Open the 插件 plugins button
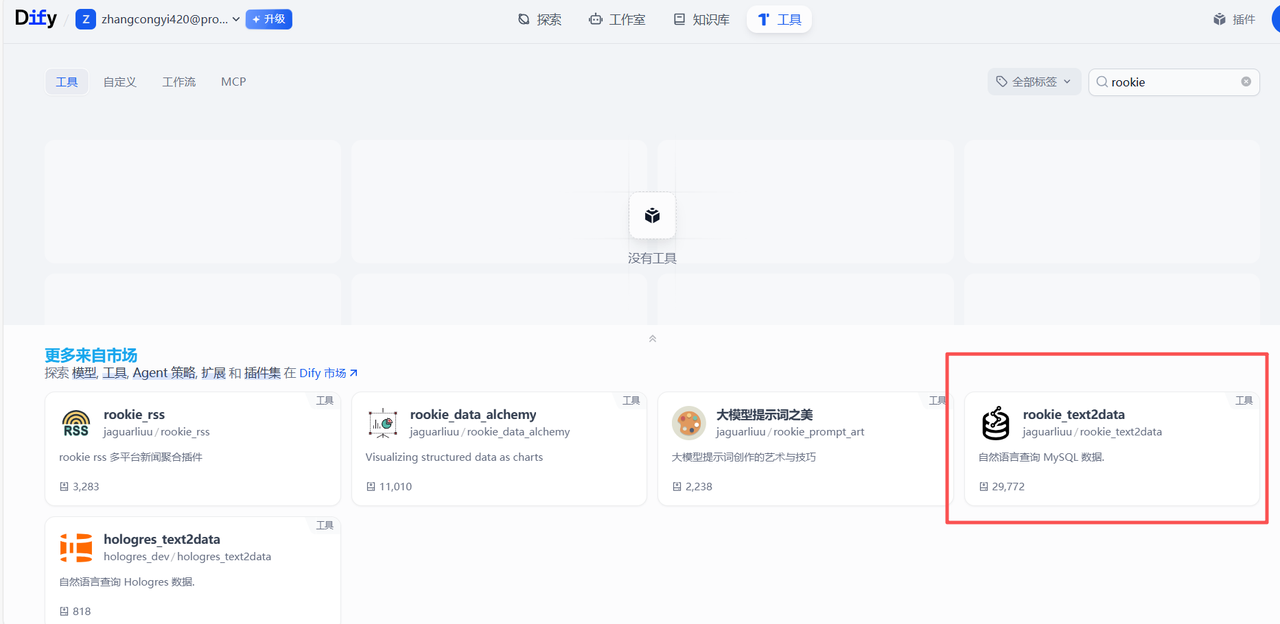Image resolution: width=1280 pixels, height=624 pixels. [x=1234, y=19]
